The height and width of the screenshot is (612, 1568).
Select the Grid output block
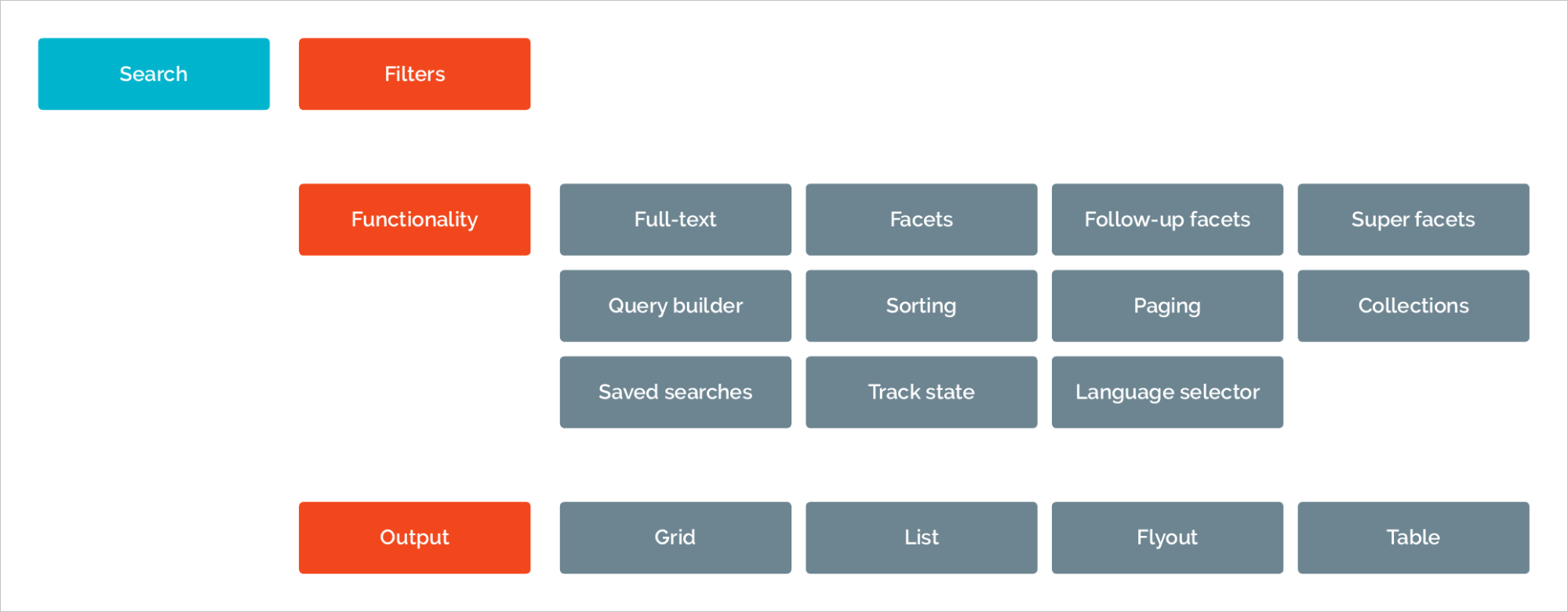click(x=675, y=537)
